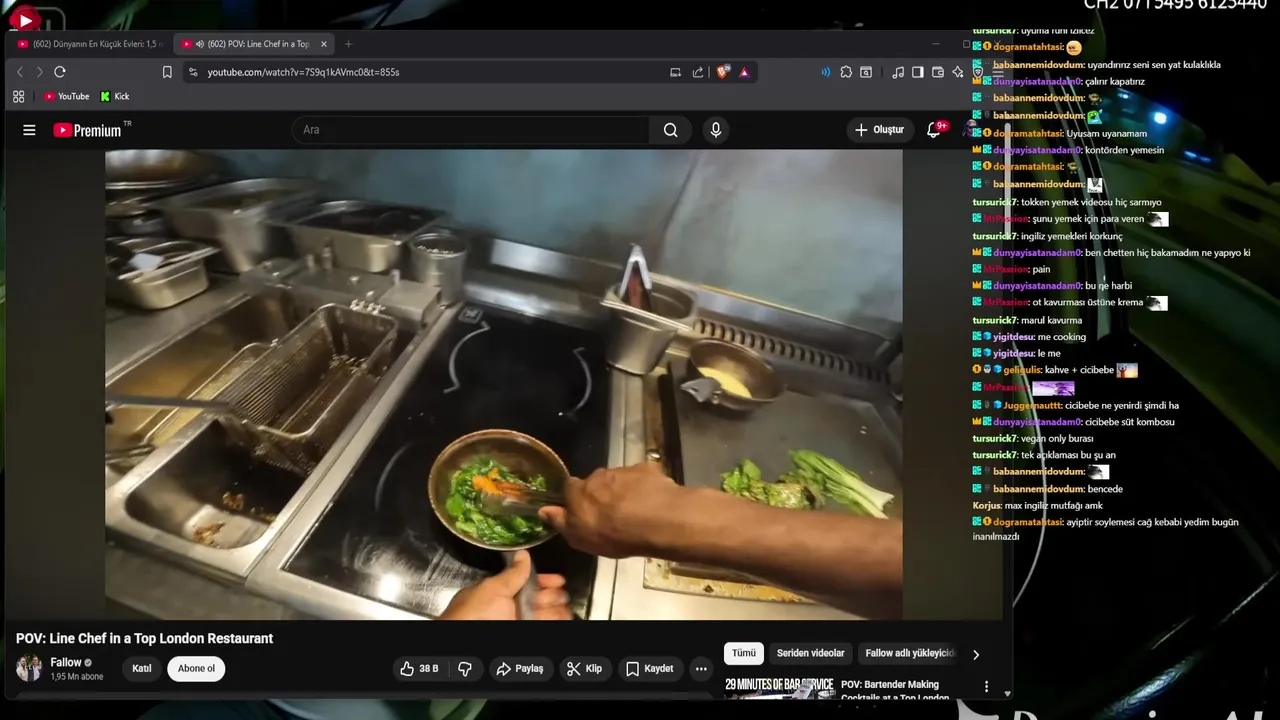The height and width of the screenshot is (720, 1280).
Task: Click chat message 'max ingiliz mutfağı amk'
Action: click(1054, 506)
